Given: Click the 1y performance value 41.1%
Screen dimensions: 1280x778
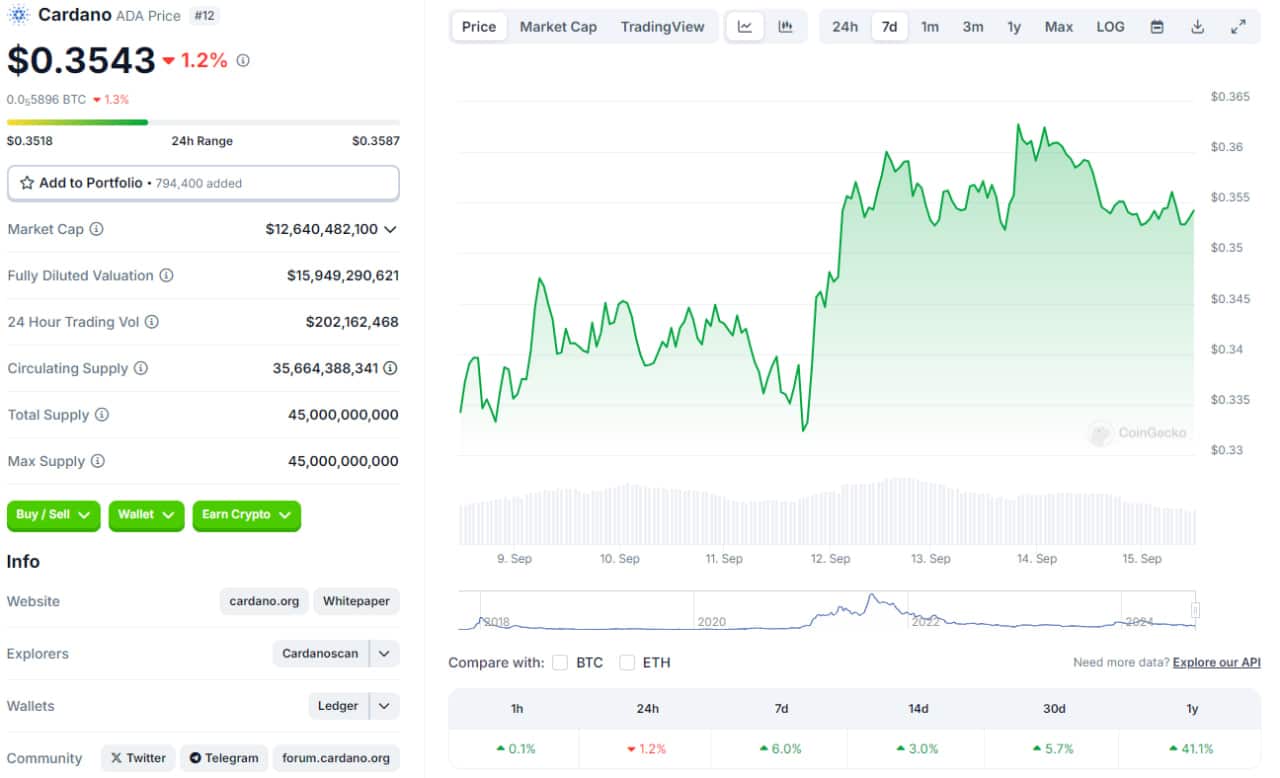Looking at the screenshot, I should click(1191, 748).
